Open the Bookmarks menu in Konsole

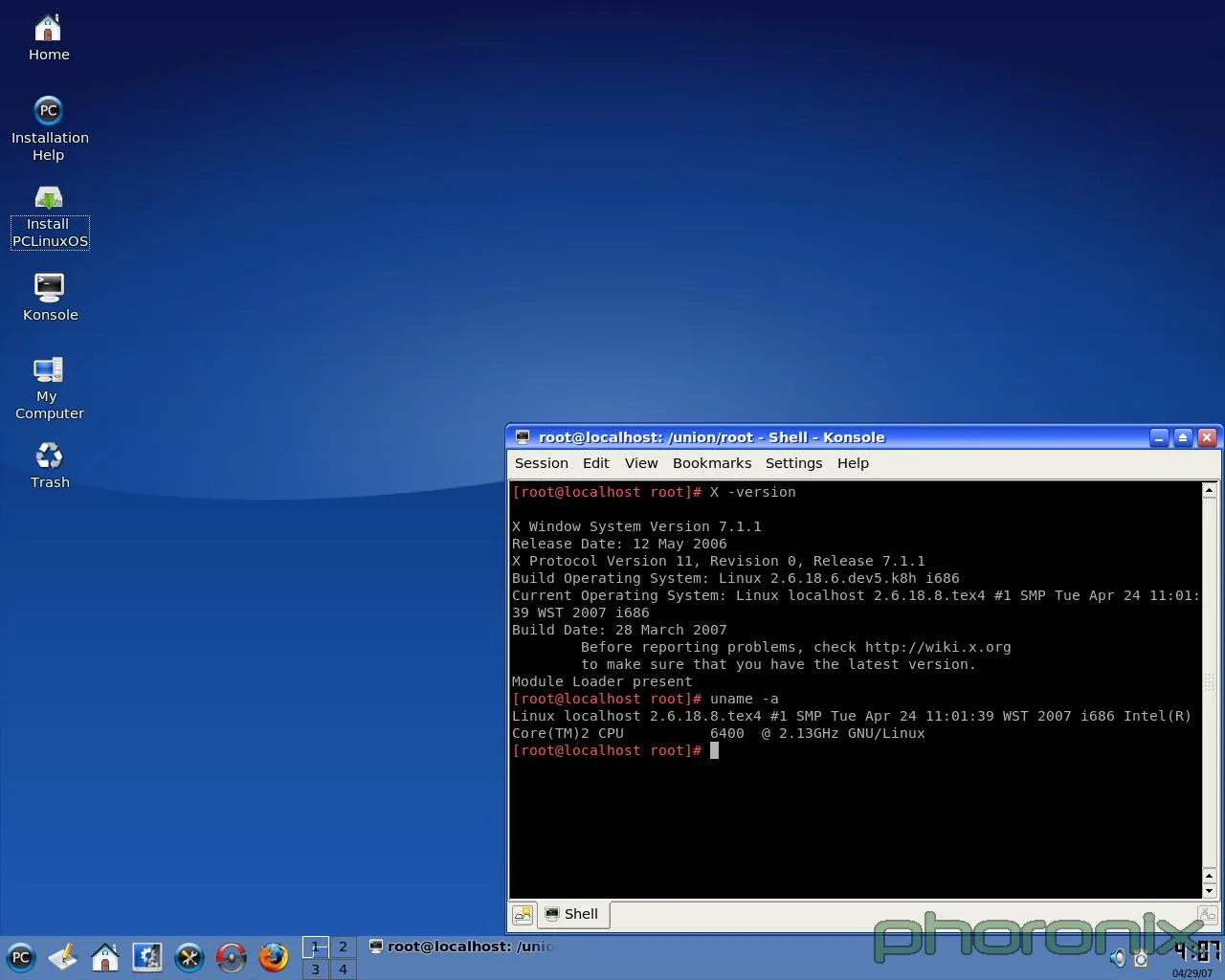pyautogui.click(x=712, y=463)
